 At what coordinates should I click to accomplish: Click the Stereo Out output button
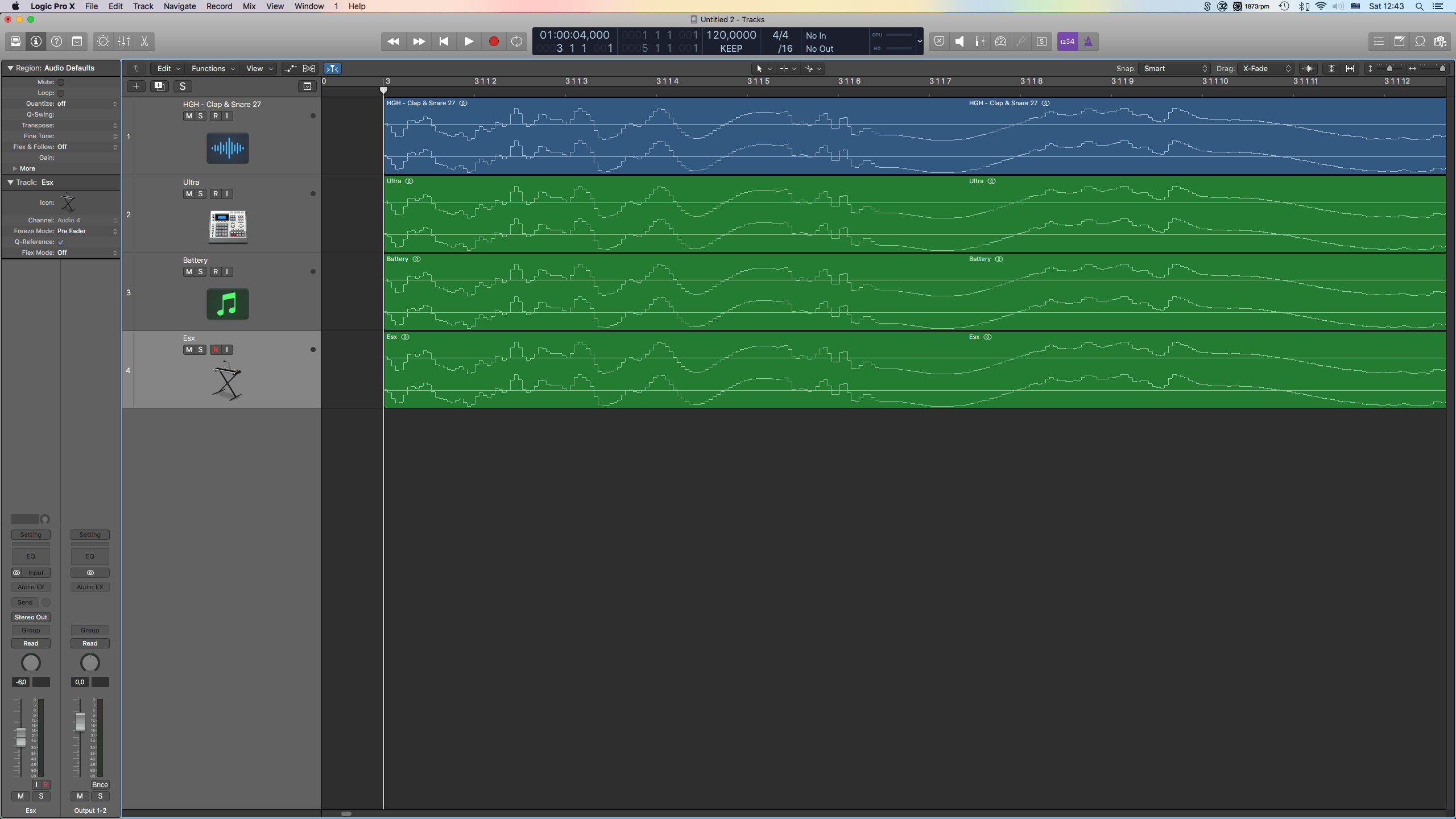[31, 617]
